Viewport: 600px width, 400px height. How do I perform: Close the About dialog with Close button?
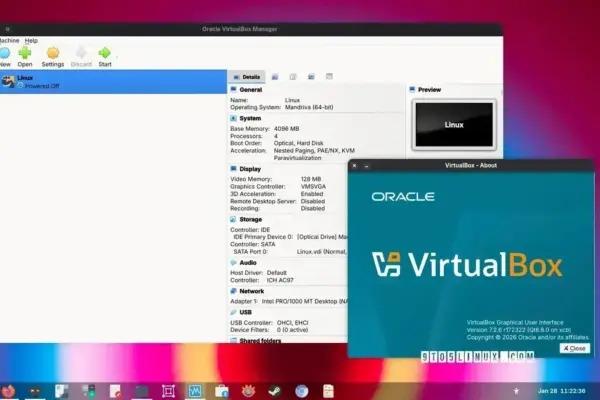click(574, 348)
